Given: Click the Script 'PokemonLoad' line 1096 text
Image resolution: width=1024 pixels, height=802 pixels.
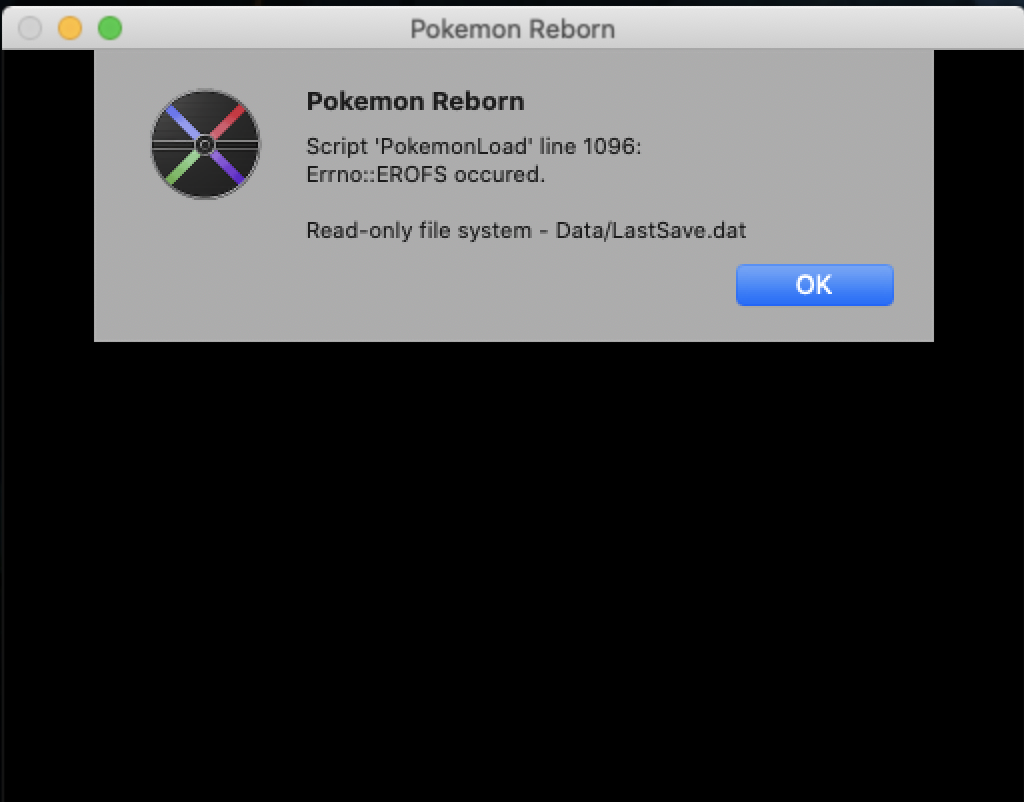Looking at the screenshot, I should coord(474,146).
